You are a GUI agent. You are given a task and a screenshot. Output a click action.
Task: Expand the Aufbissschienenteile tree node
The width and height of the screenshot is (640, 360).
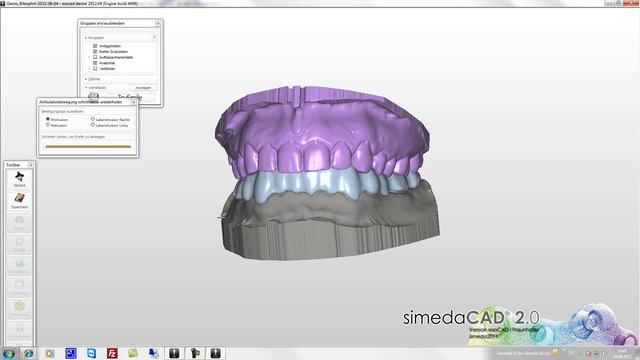90,57
